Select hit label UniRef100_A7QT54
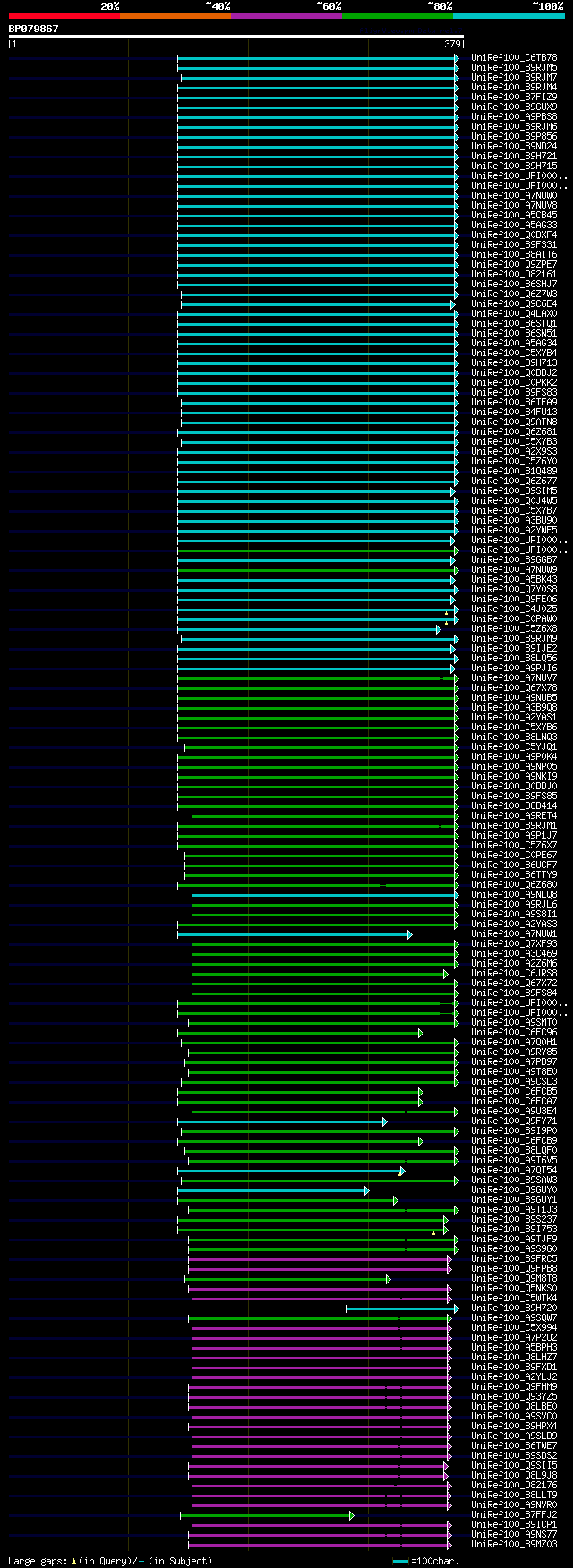Image resolution: width=573 pixels, height=1568 pixels. click(514, 1171)
